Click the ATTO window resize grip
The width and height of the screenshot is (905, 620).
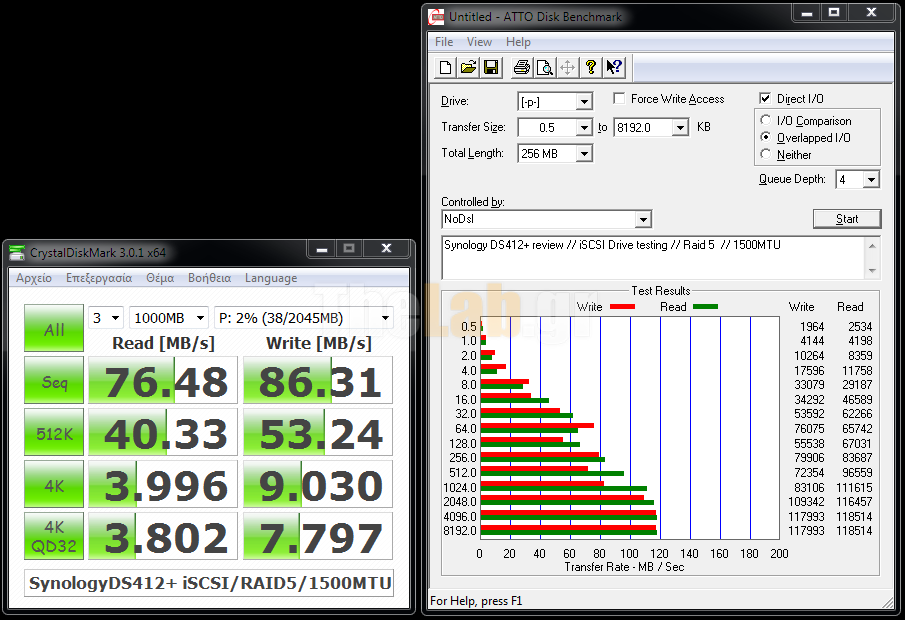(x=888, y=603)
